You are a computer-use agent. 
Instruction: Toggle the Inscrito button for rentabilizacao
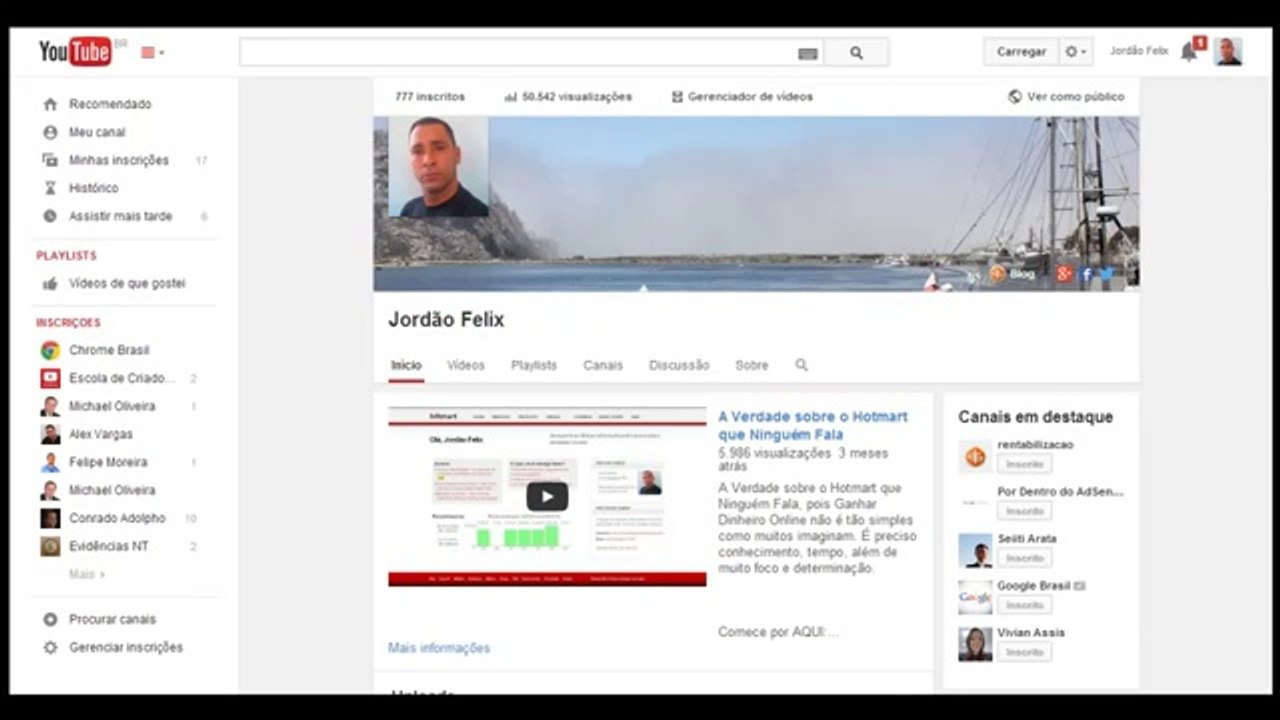[1024, 464]
